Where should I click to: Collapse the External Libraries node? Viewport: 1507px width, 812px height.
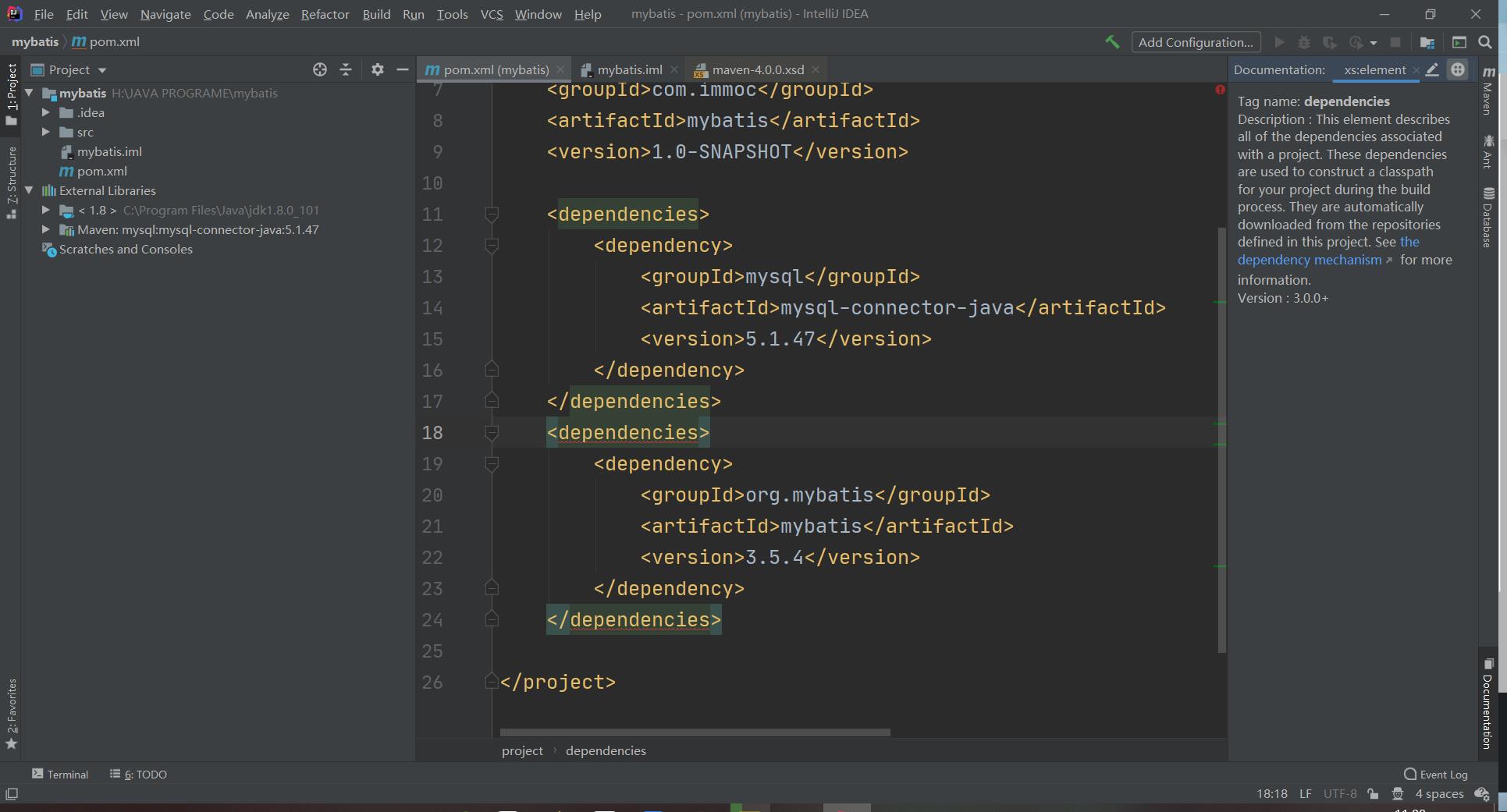30,190
